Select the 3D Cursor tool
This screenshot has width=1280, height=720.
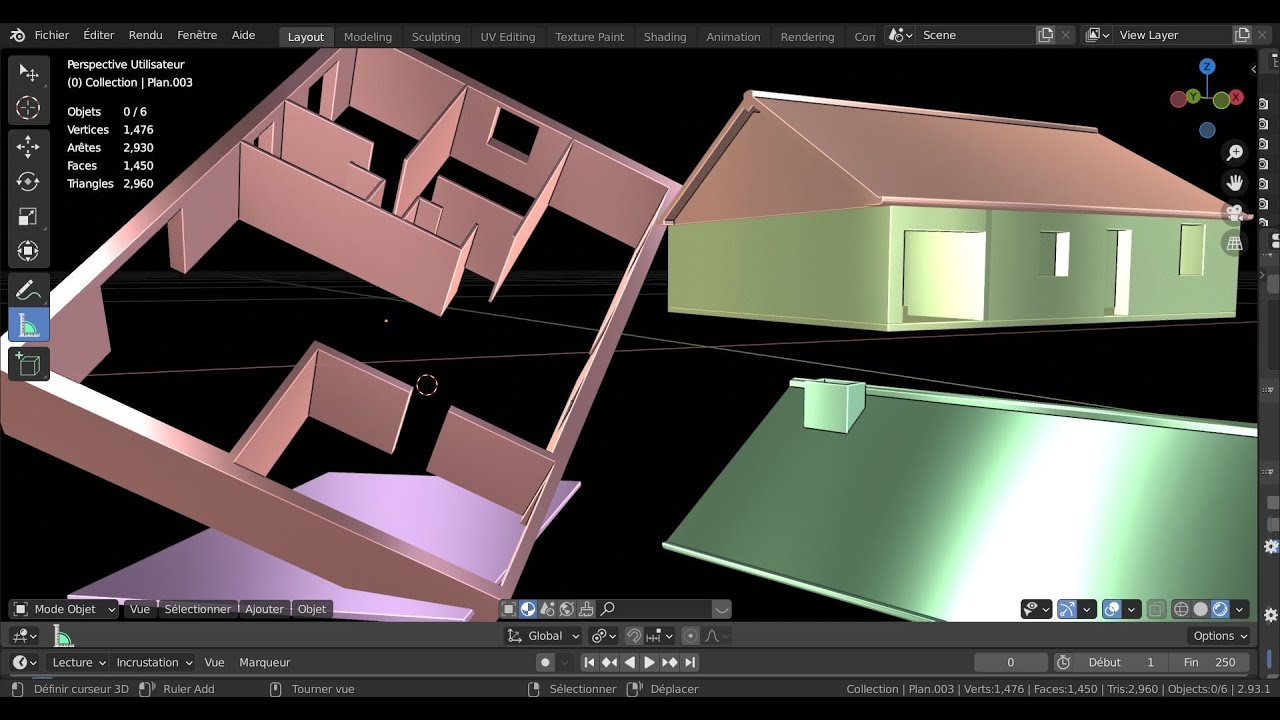(28, 108)
